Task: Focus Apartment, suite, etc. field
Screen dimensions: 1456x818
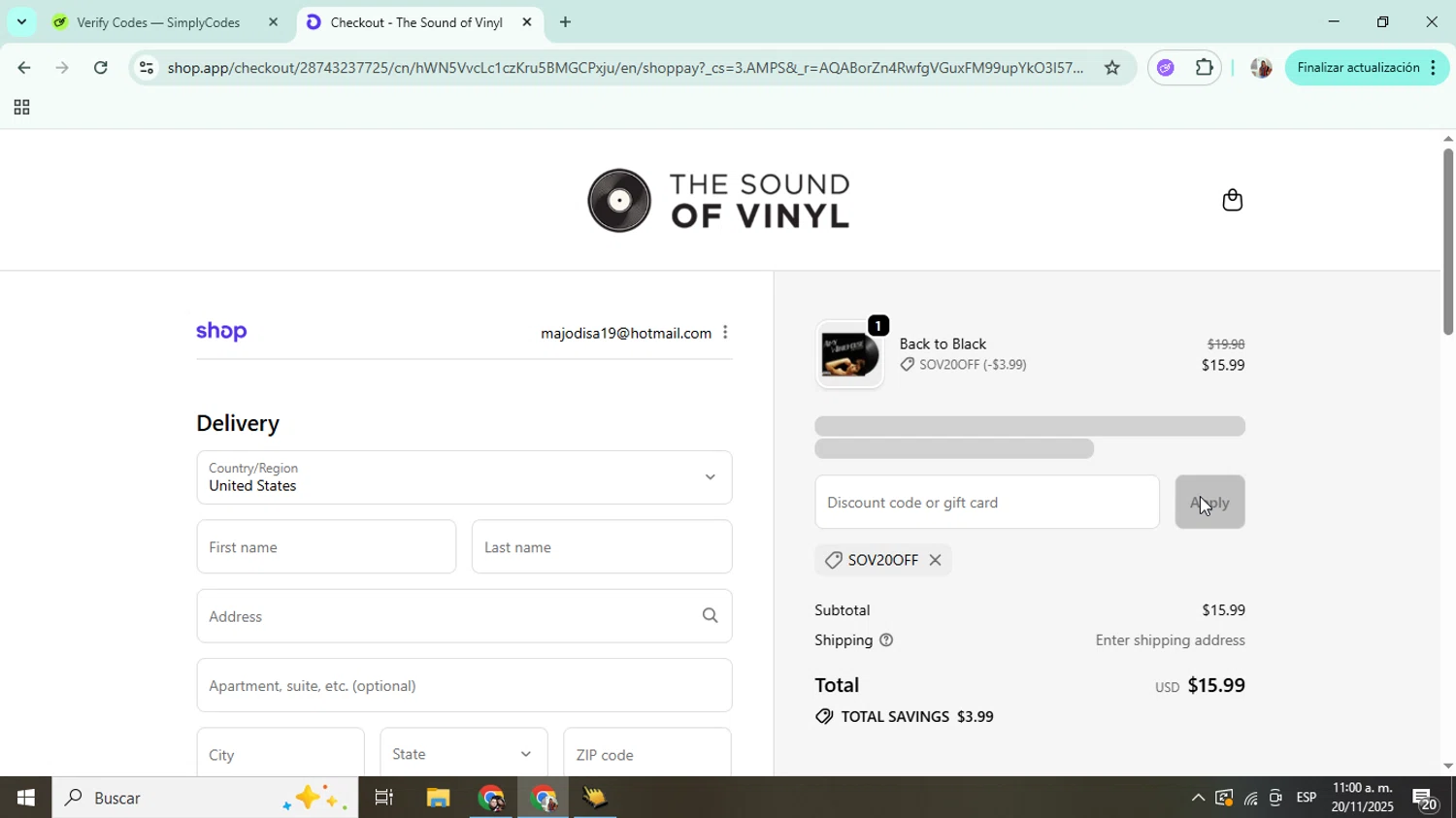Action: click(x=464, y=685)
